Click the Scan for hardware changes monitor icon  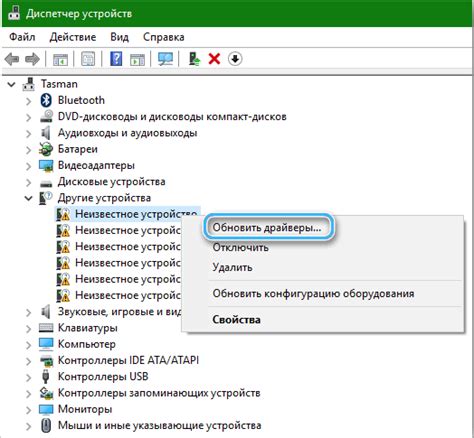tap(165, 59)
